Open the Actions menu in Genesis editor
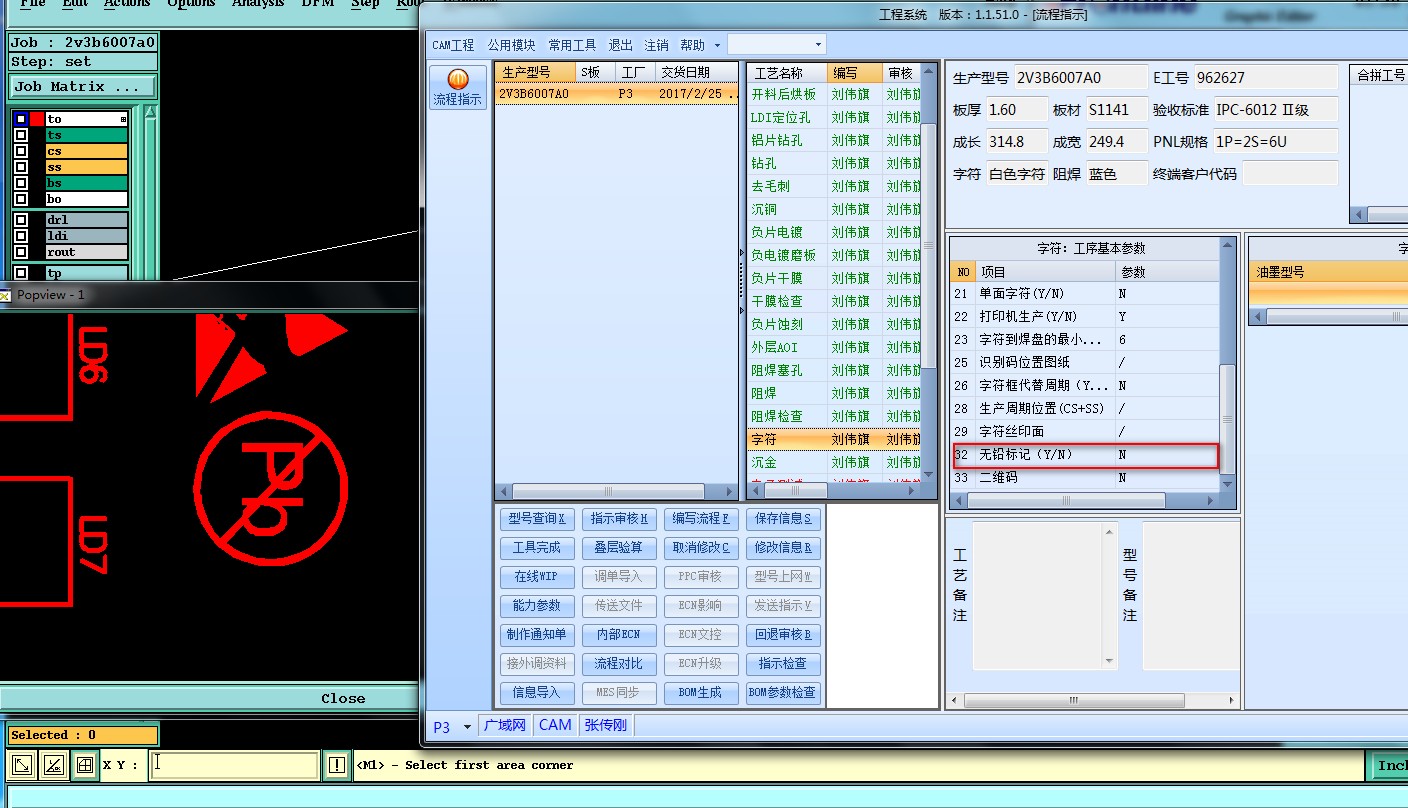The width and height of the screenshot is (1408, 808). (126, 4)
